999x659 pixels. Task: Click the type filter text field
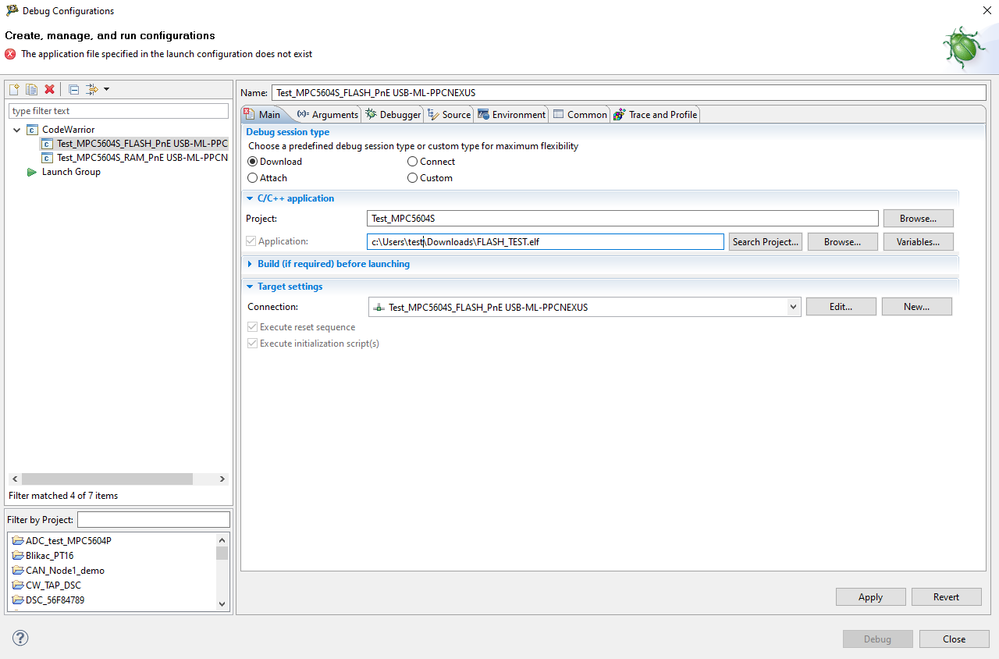pos(119,111)
